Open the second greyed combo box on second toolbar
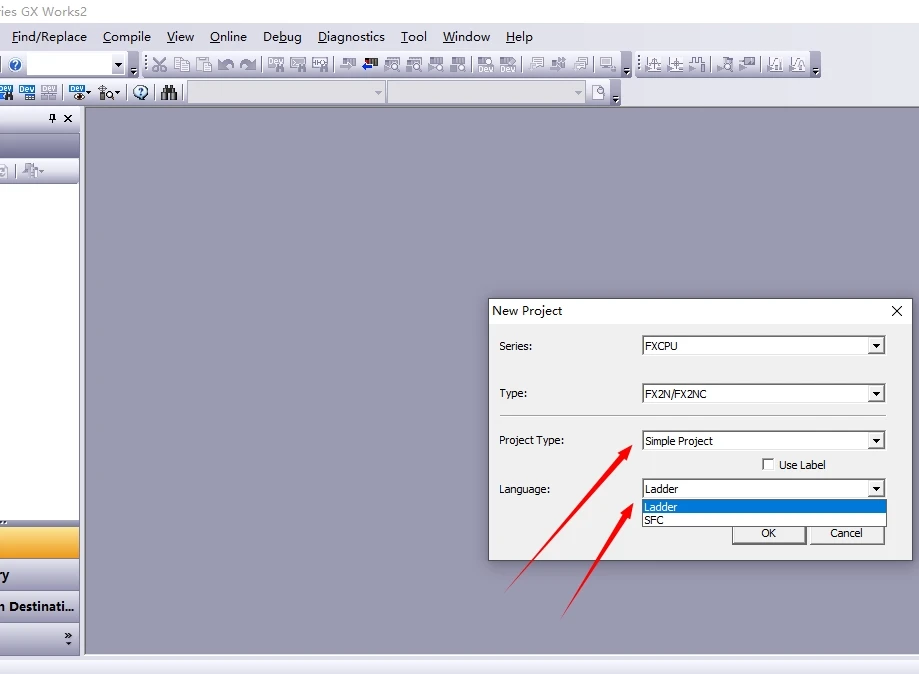This screenshot has width=919, height=674. 486,93
